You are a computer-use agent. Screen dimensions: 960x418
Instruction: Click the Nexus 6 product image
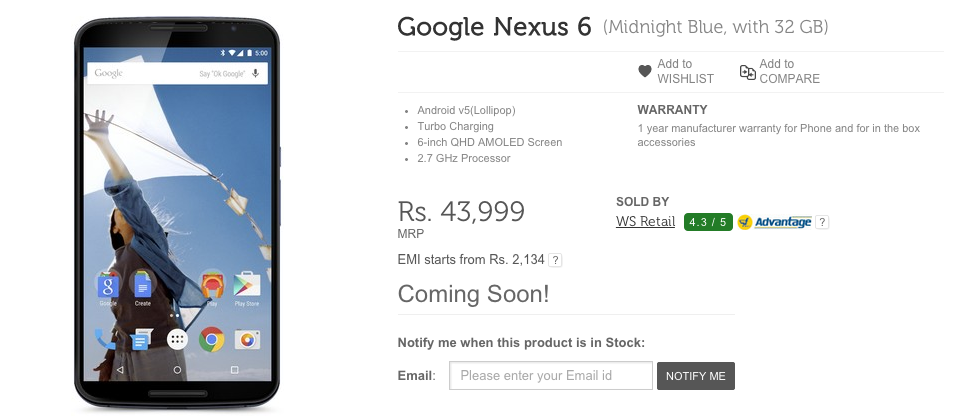(178, 208)
